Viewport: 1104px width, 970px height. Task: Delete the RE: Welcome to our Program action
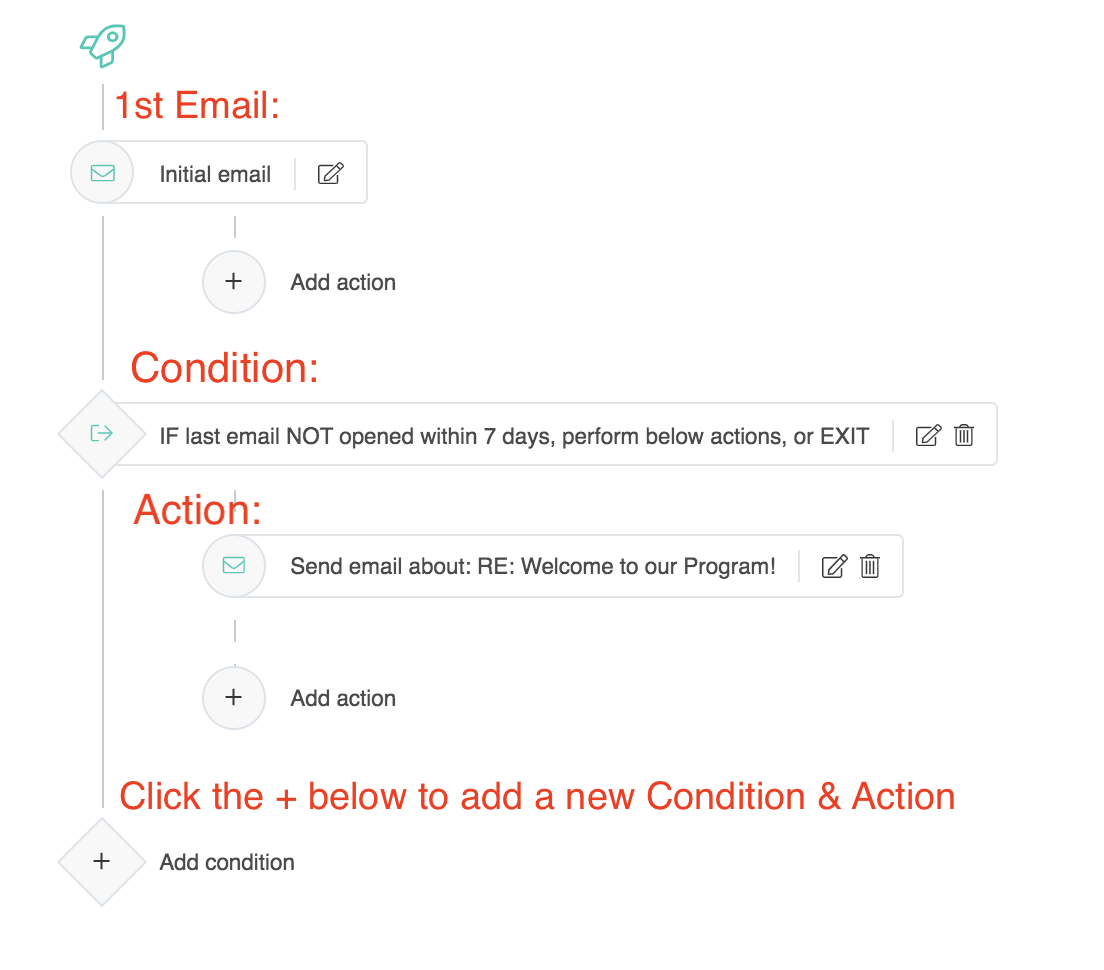pyautogui.click(x=870, y=567)
